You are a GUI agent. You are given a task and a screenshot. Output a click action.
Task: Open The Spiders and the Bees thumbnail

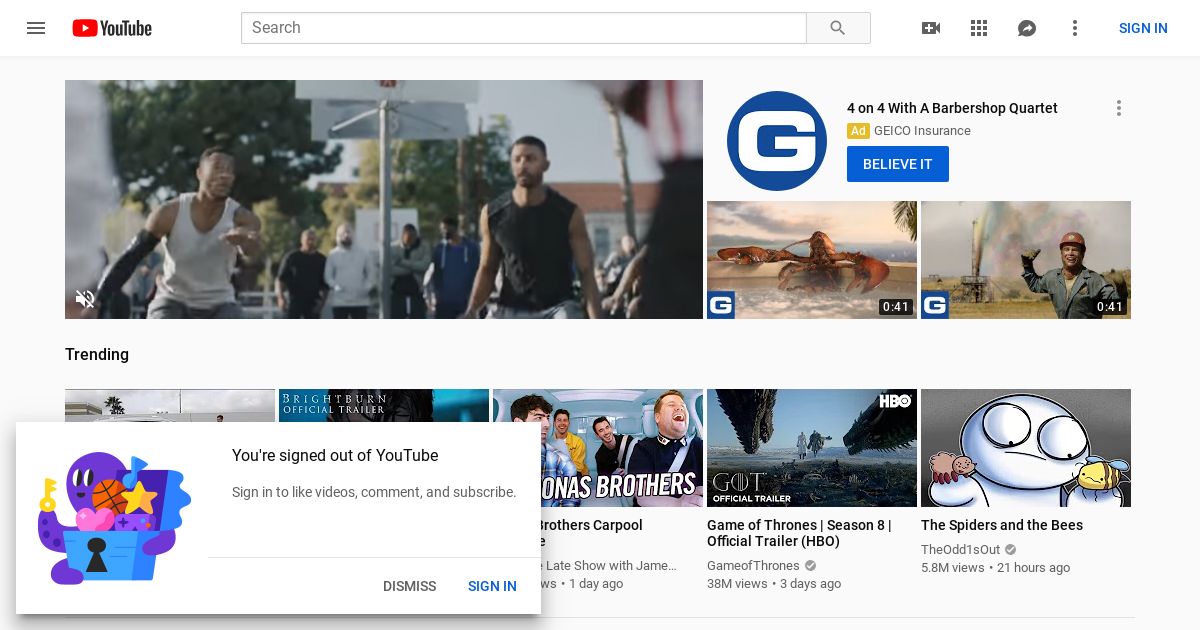1026,448
